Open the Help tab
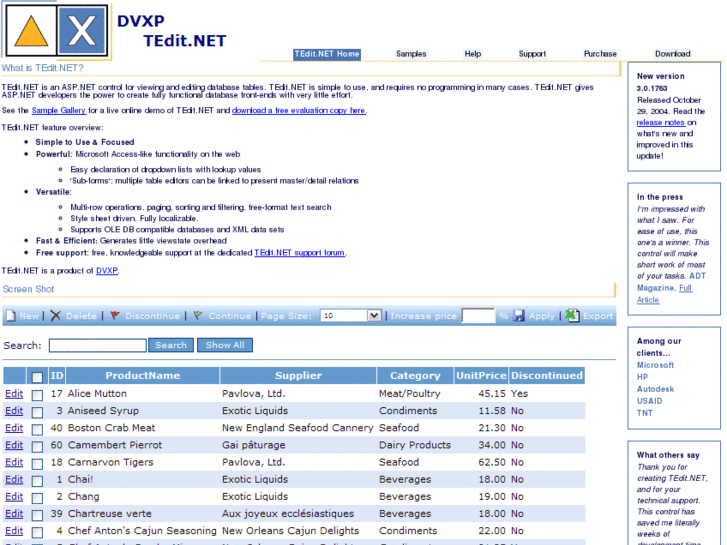727x545 pixels. pyautogui.click(x=472, y=54)
